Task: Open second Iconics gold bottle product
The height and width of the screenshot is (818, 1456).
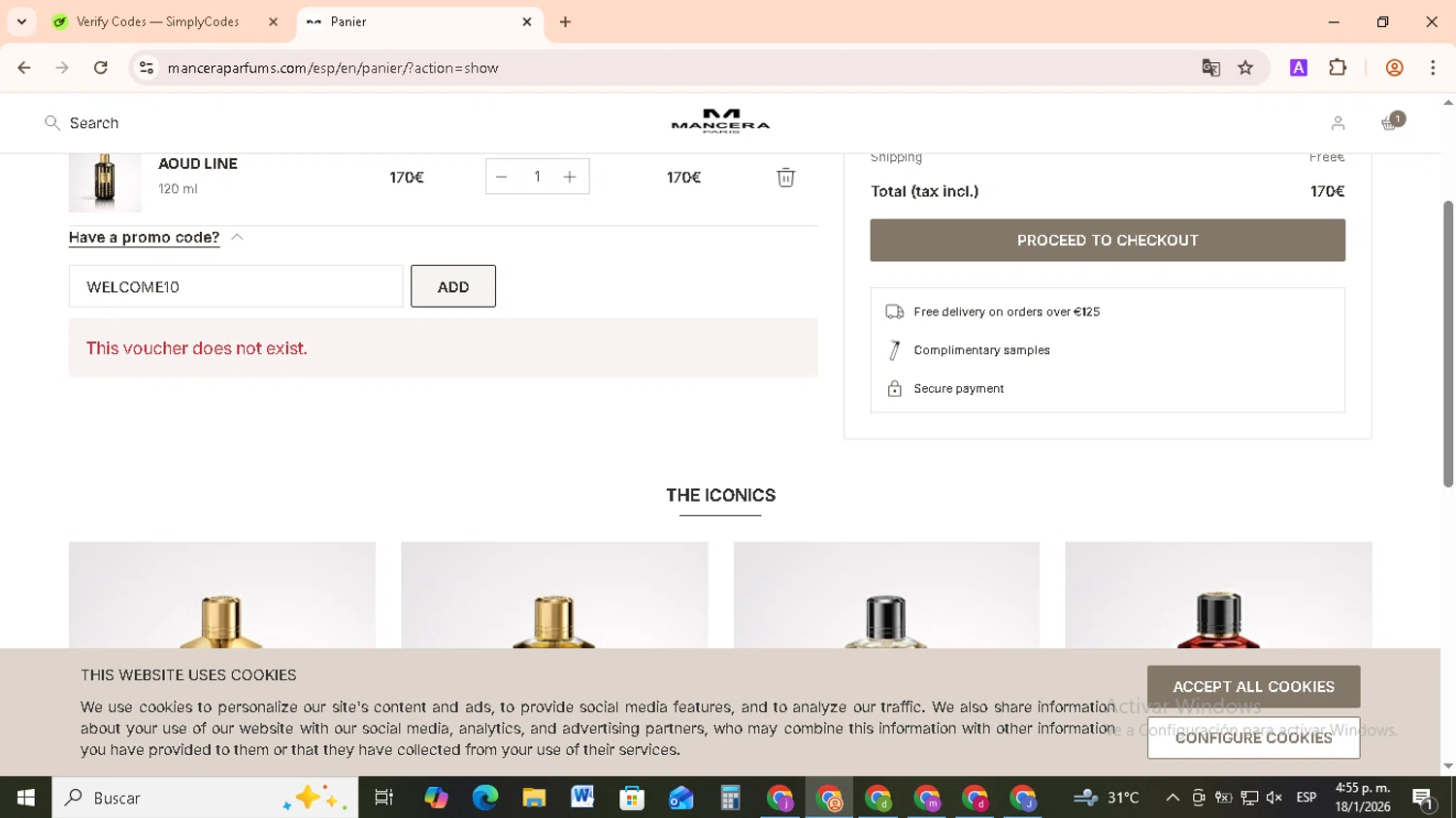Action: pos(554,595)
